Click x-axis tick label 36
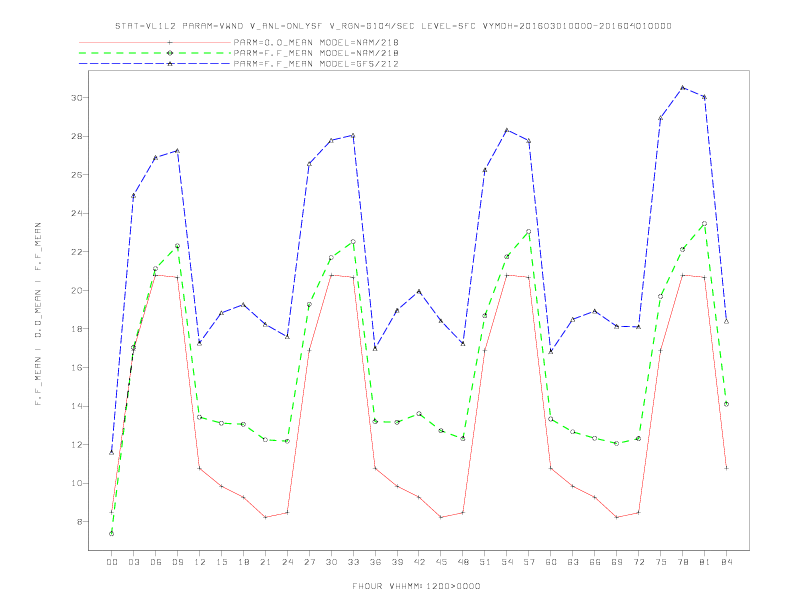 click(375, 562)
